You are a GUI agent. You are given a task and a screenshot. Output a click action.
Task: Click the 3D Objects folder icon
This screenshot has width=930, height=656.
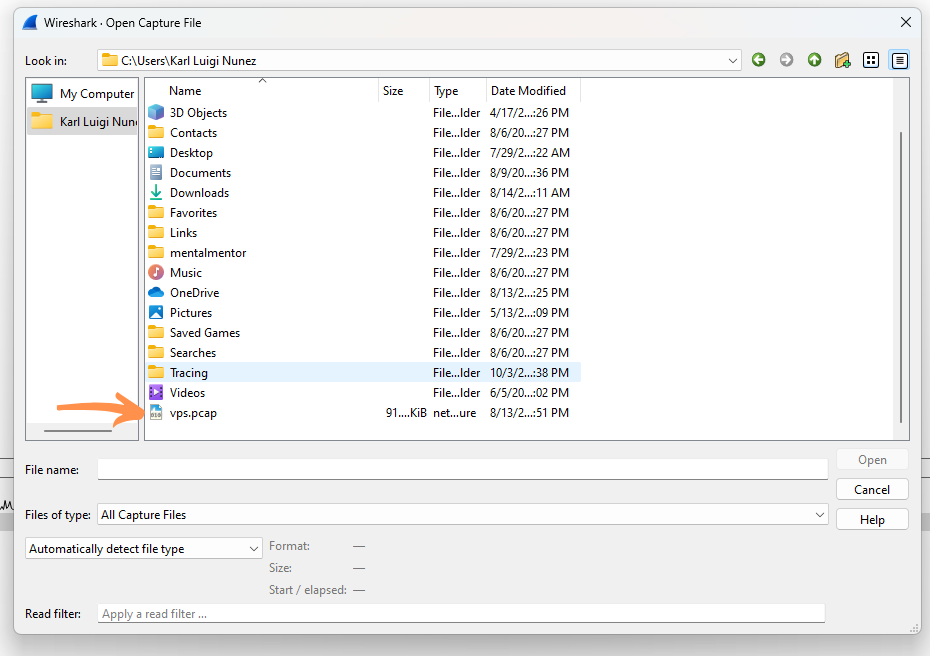tap(156, 112)
